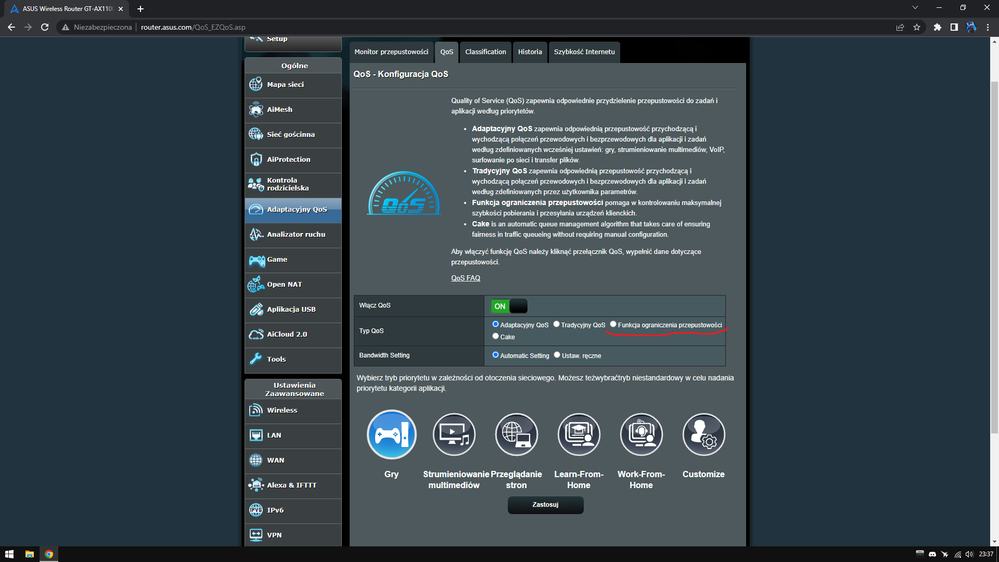Switch to the Classification tab
The height and width of the screenshot is (562, 999).
(485, 52)
